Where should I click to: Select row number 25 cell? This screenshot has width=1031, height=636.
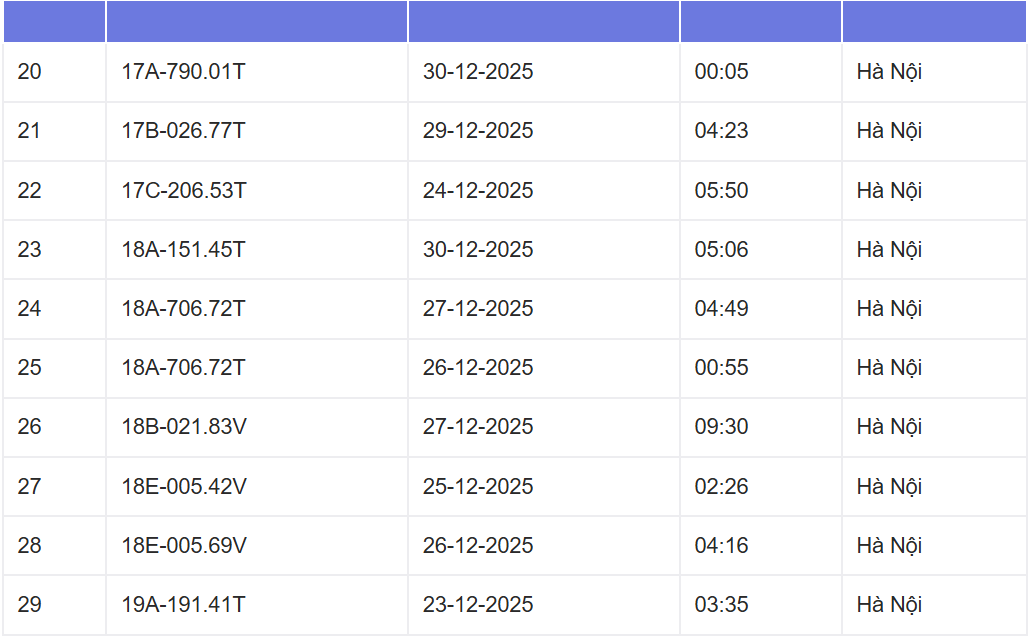30,367
